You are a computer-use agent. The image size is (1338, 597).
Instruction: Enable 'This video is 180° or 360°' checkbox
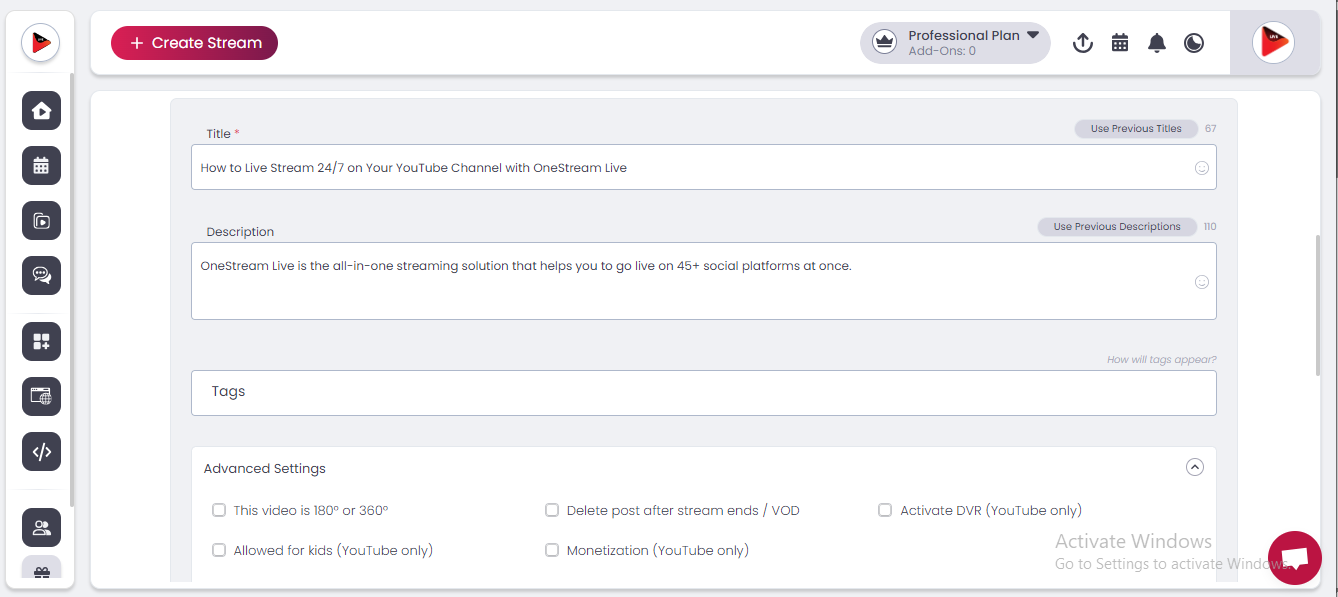click(x=219, y=510)
